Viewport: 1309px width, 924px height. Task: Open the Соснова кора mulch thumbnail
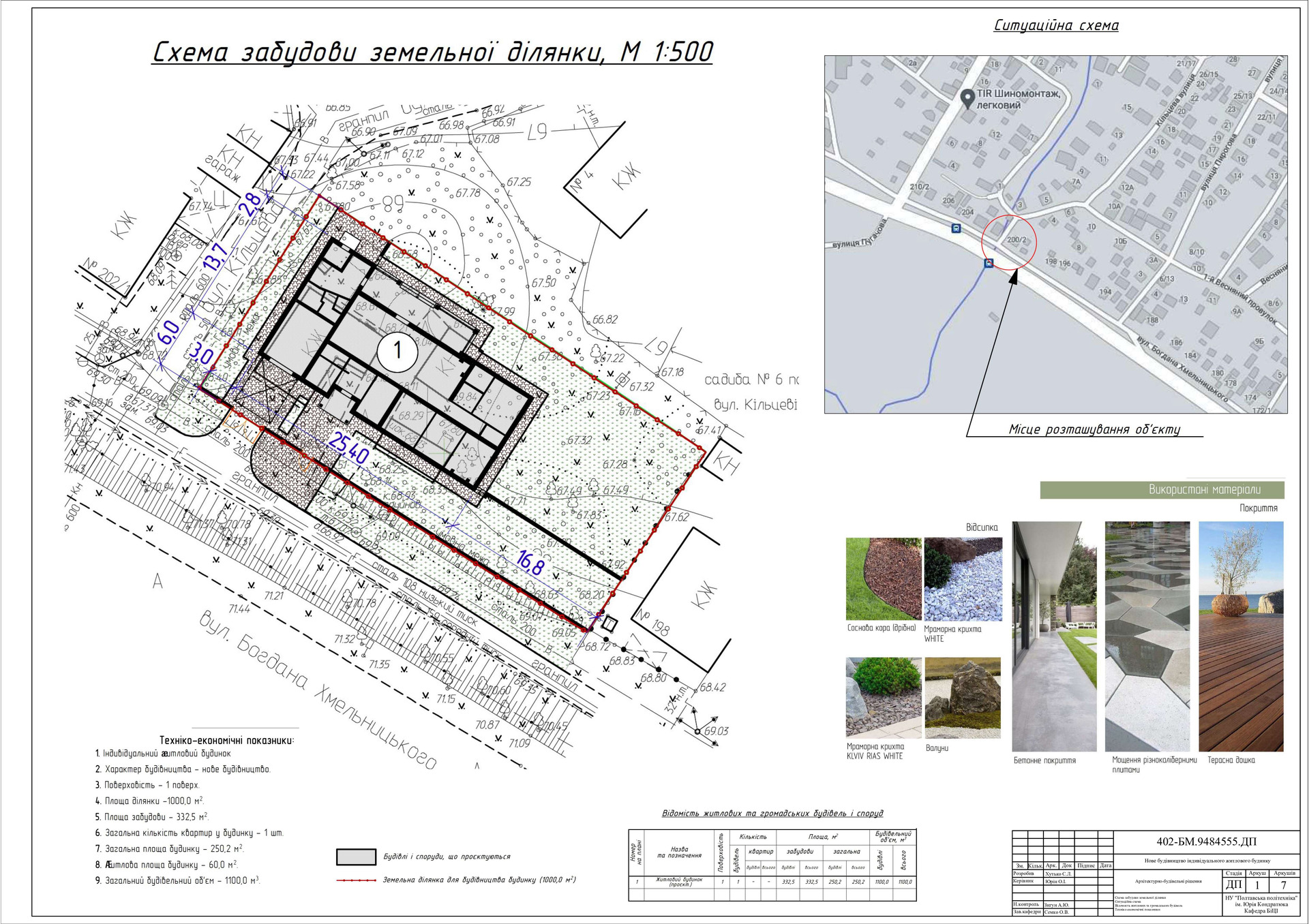click(883, 579)
